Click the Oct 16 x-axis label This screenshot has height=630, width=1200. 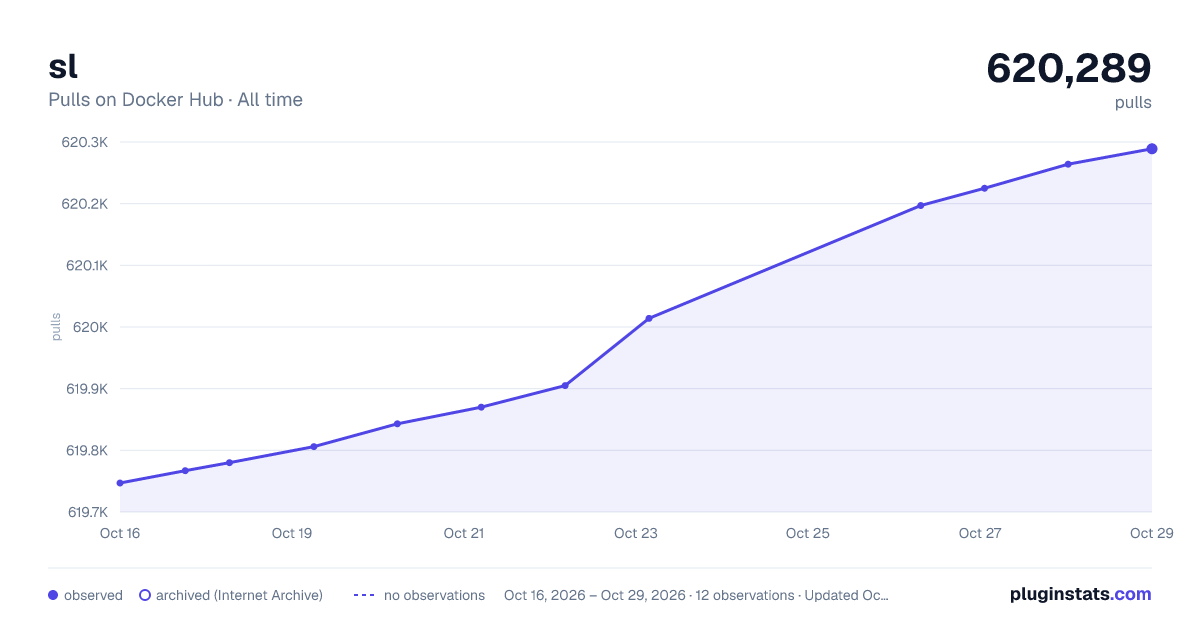tap(120, 533)
